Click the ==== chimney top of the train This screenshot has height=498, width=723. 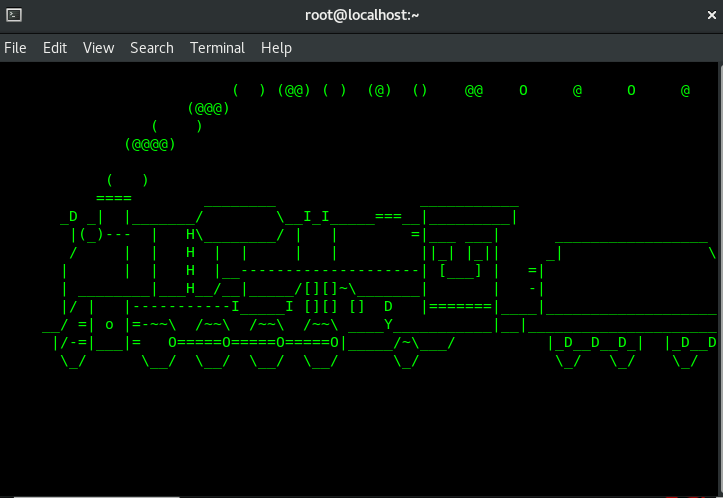pos(114,198)
